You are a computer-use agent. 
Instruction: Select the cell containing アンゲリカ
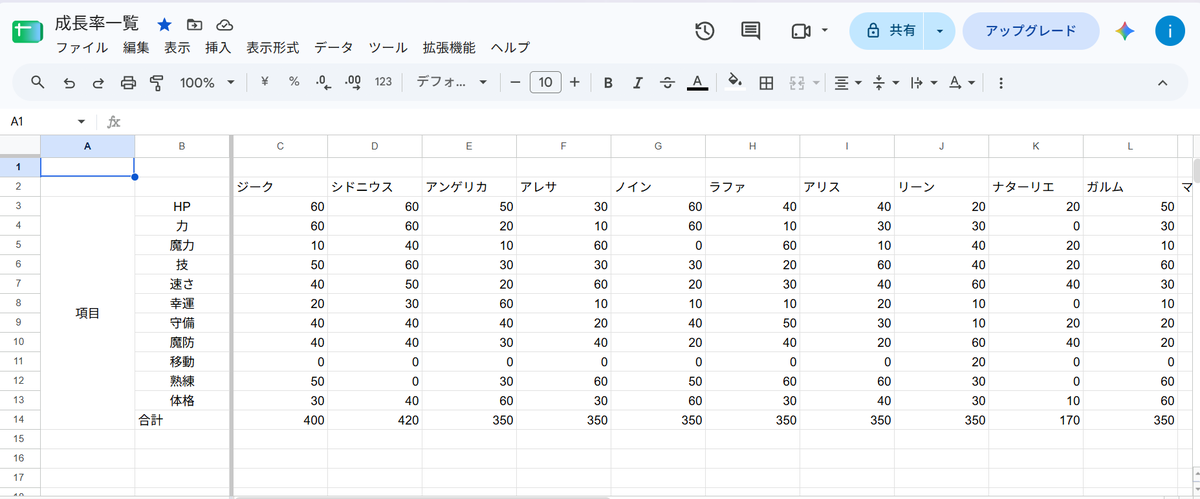pos(469,187)
